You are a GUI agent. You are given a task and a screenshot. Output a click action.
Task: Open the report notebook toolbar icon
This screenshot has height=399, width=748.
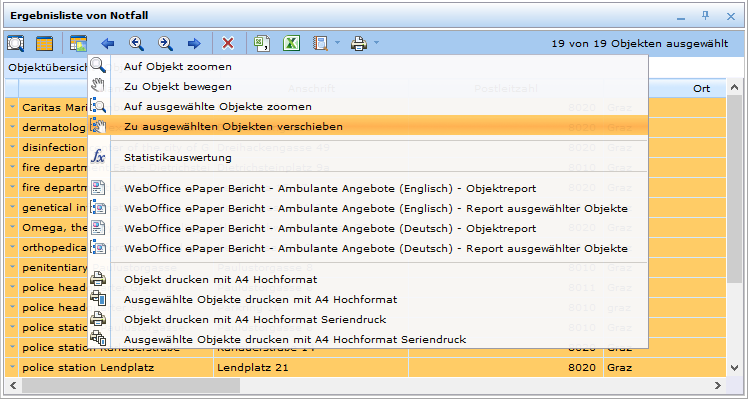click(x=321, y=44)
